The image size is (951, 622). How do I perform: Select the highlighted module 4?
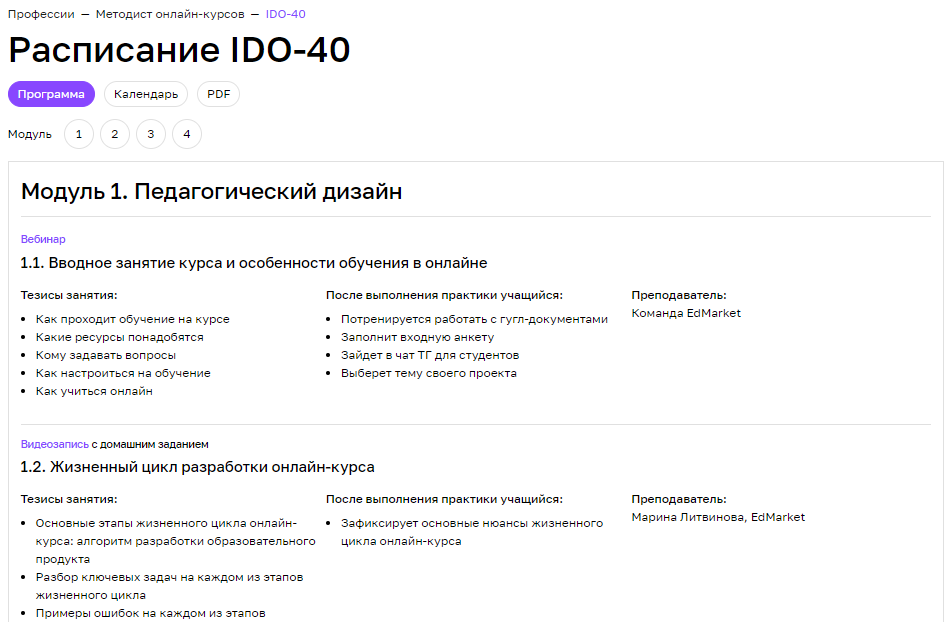pos(187,133)
